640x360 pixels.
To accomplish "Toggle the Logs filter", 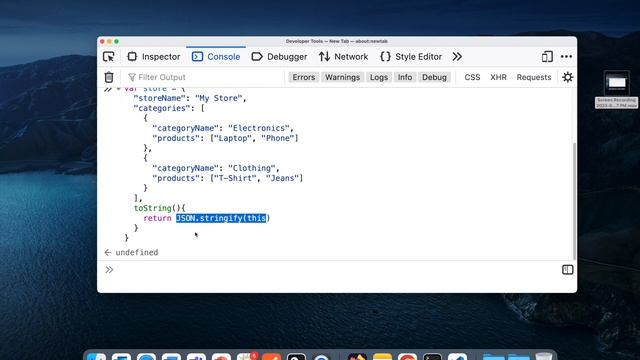I will click(x=379, y=77).
